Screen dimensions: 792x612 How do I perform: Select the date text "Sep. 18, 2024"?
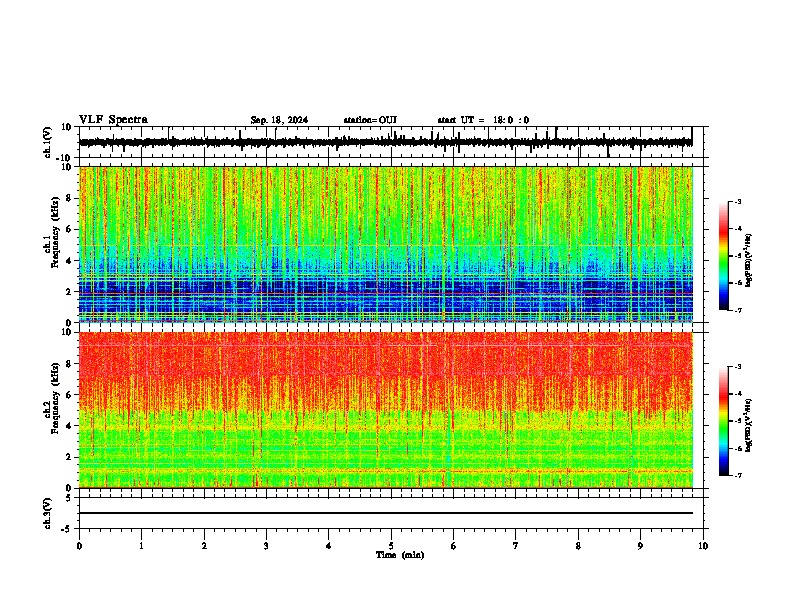(x=279, y=120)
